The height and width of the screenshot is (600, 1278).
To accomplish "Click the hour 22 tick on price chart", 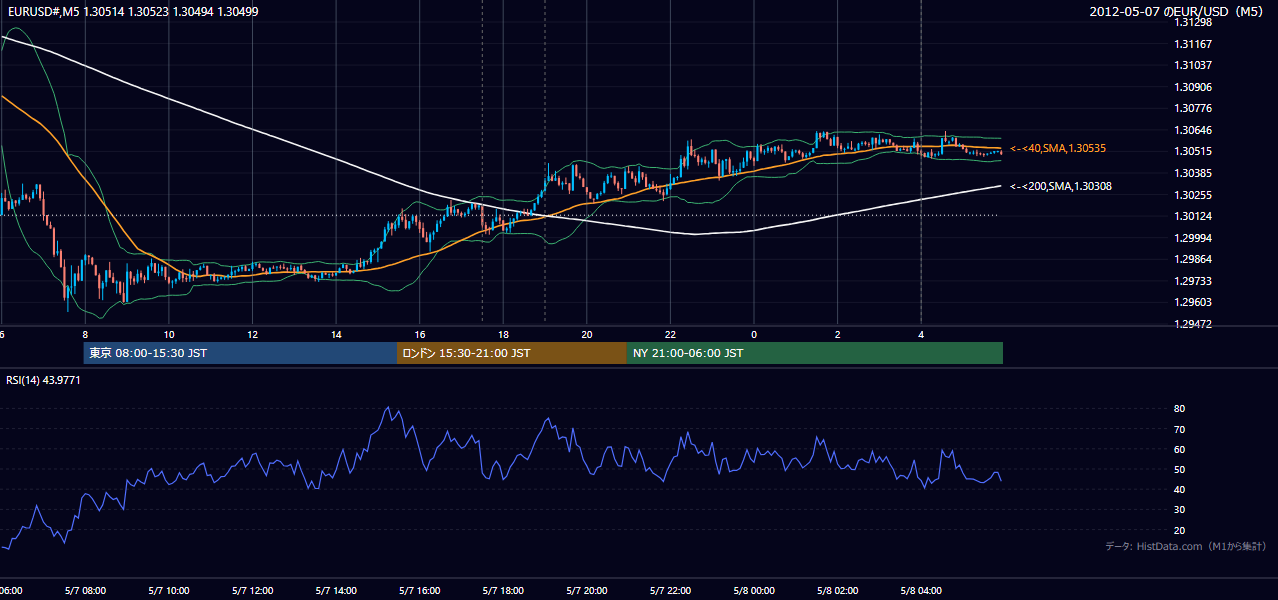I will click(670, 334).
